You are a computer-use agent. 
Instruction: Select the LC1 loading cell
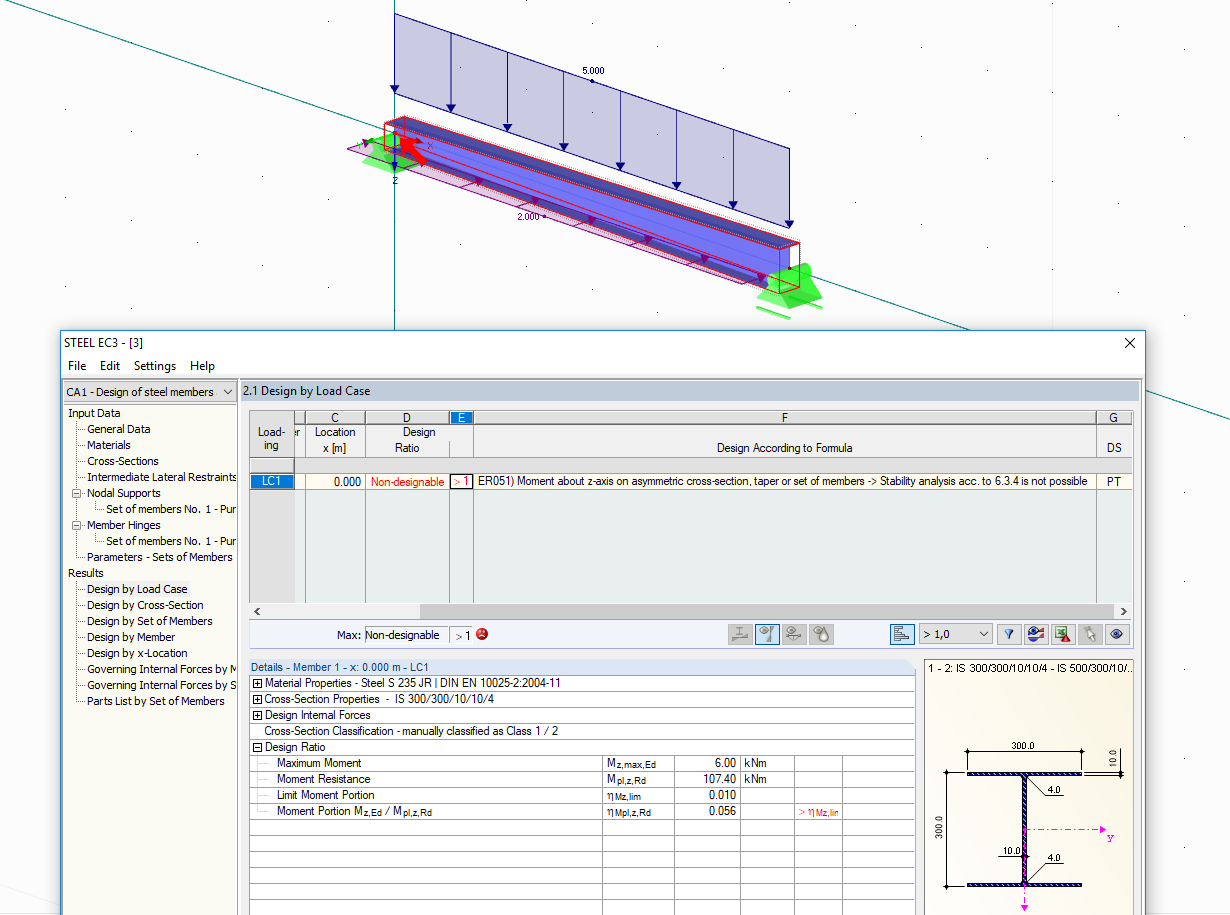(271, 481)
